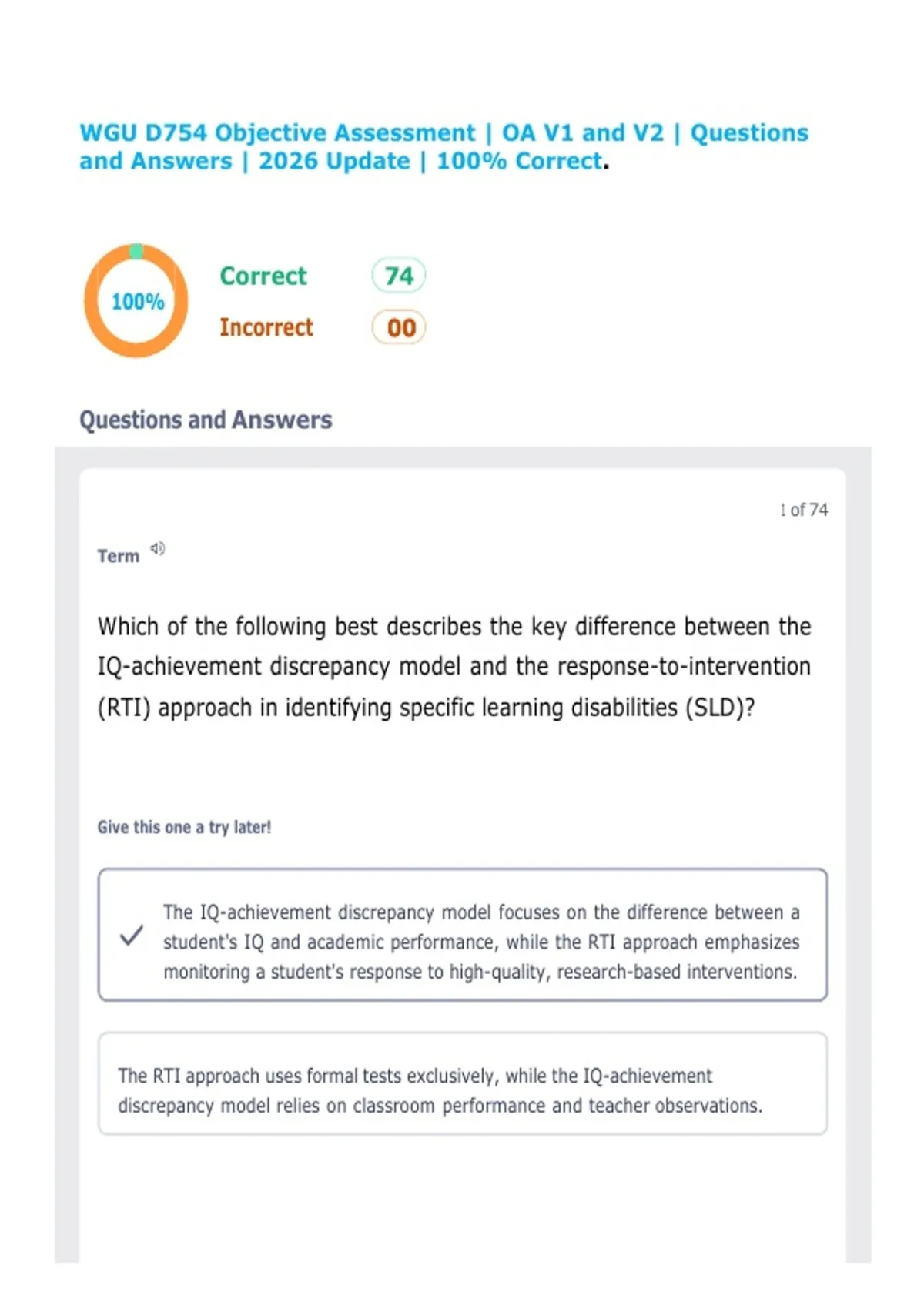This screenshot has height=1309, width=924.
Task: Click the green 74 correct count badge
Action: click(399, 276)
